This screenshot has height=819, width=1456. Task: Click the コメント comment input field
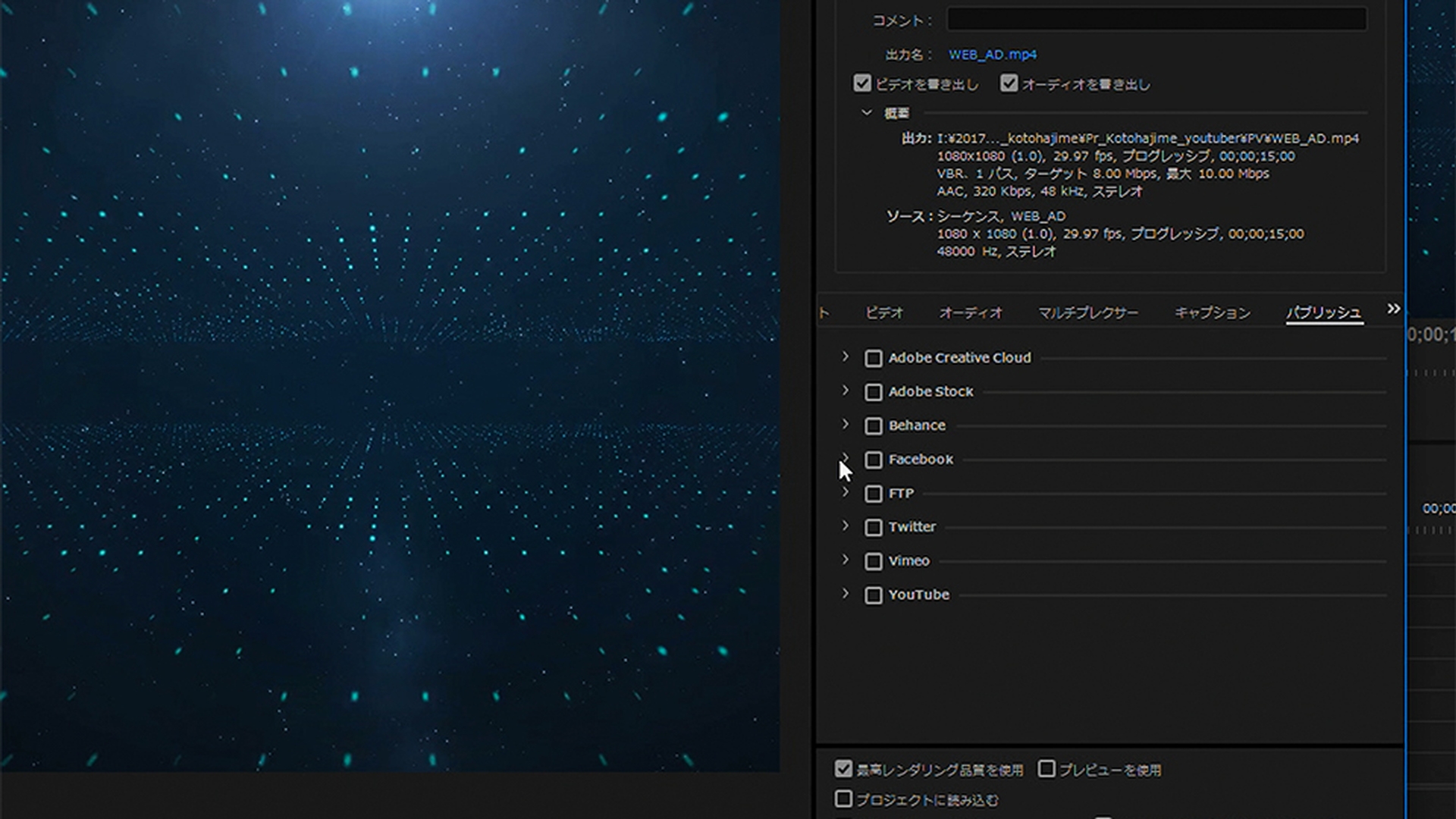click(1156, 20)
